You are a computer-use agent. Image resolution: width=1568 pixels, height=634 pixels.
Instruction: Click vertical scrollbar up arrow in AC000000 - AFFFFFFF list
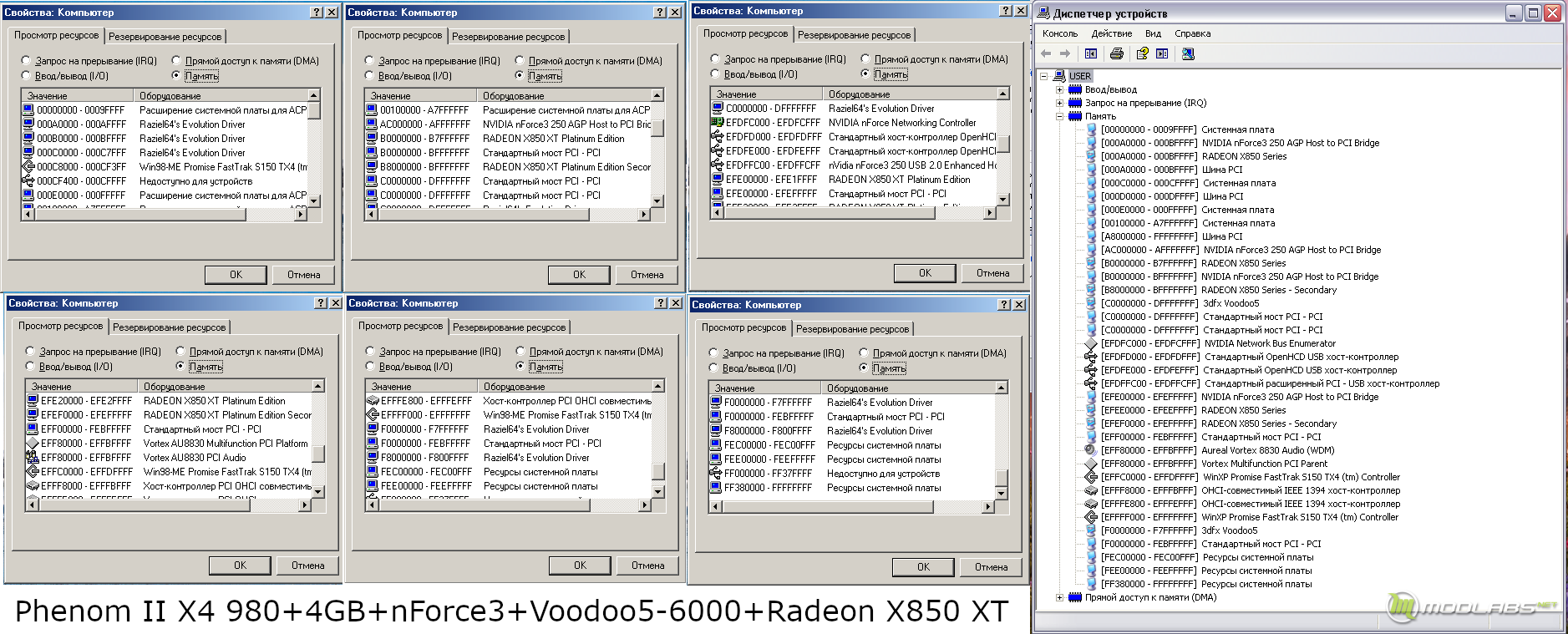pyautogui.click(x=657, y=95)
